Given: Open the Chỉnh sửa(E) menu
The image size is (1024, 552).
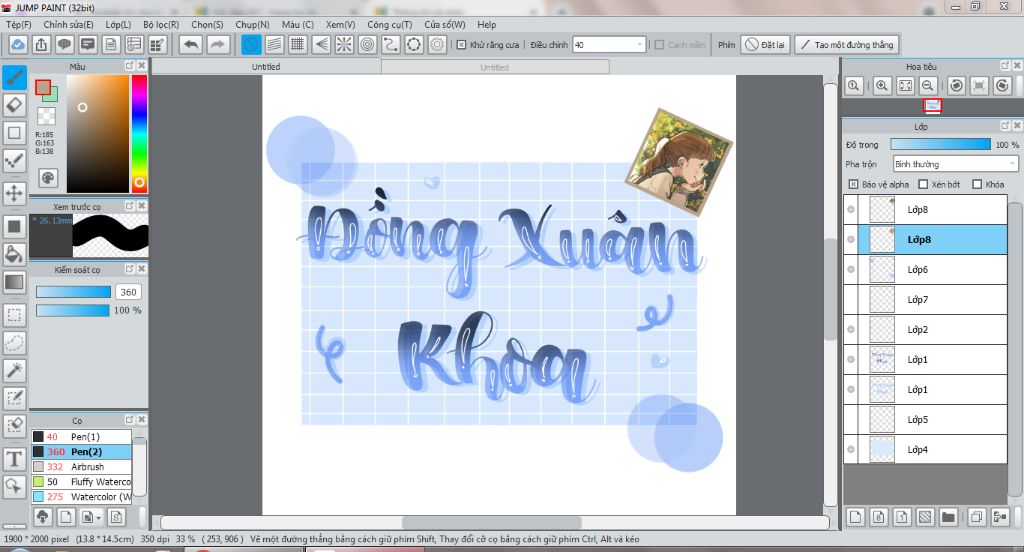Looking at the screenshot, I should pyautogui.click(x=69, y=24).
